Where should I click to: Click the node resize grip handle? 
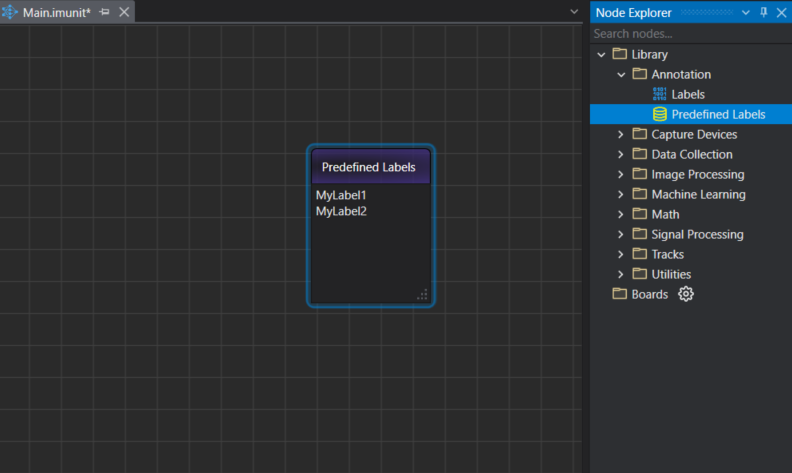[x=422, y=294]
